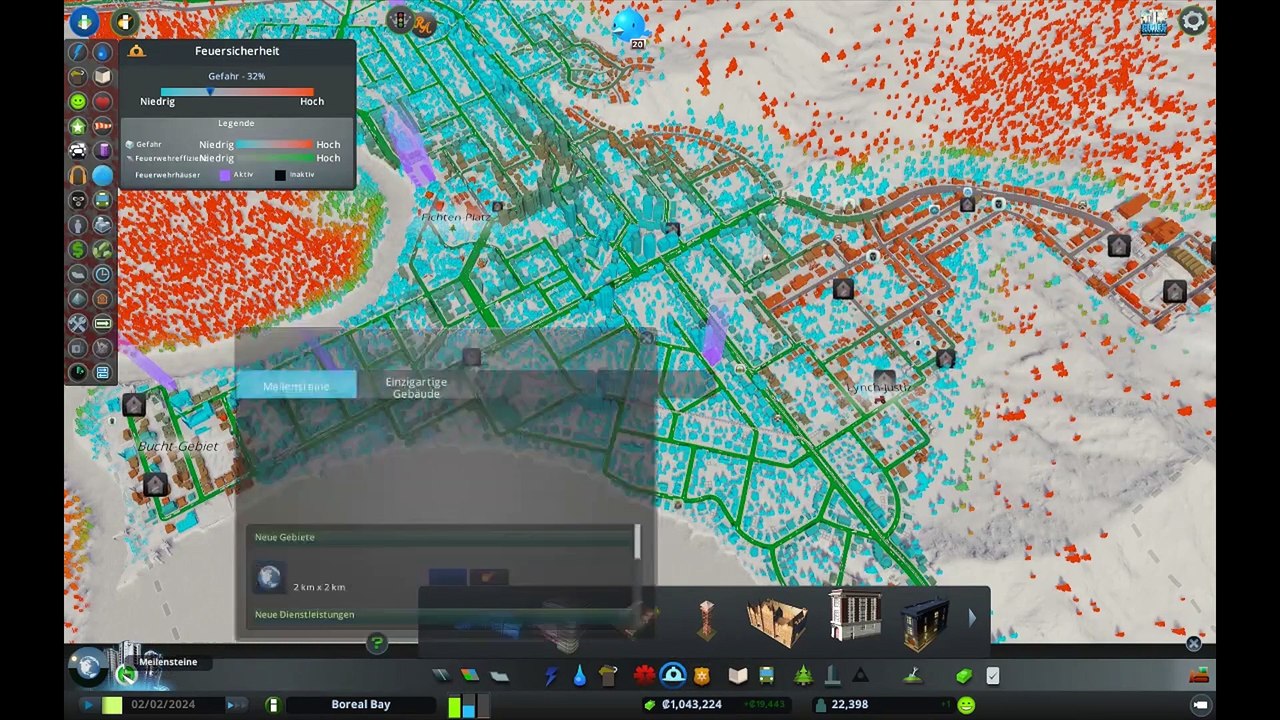Toggle the free camera mode icon
Image resolution: width=1280 pixels, height=720 pixels.
tap(1200, 705)
